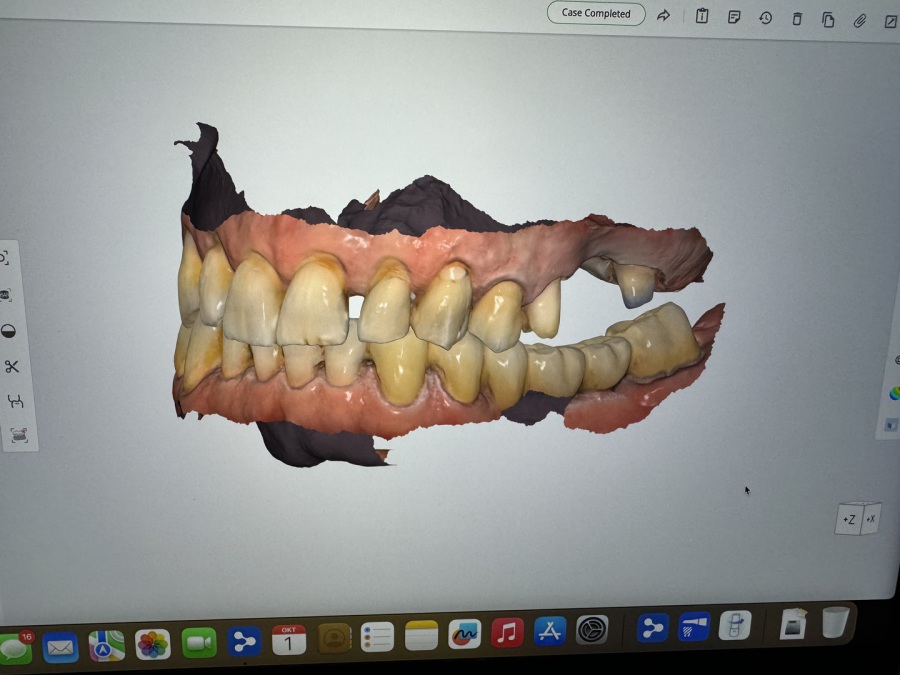Click the share arrow icon
The width and height of the screenshot is (900, 675).
663,15
